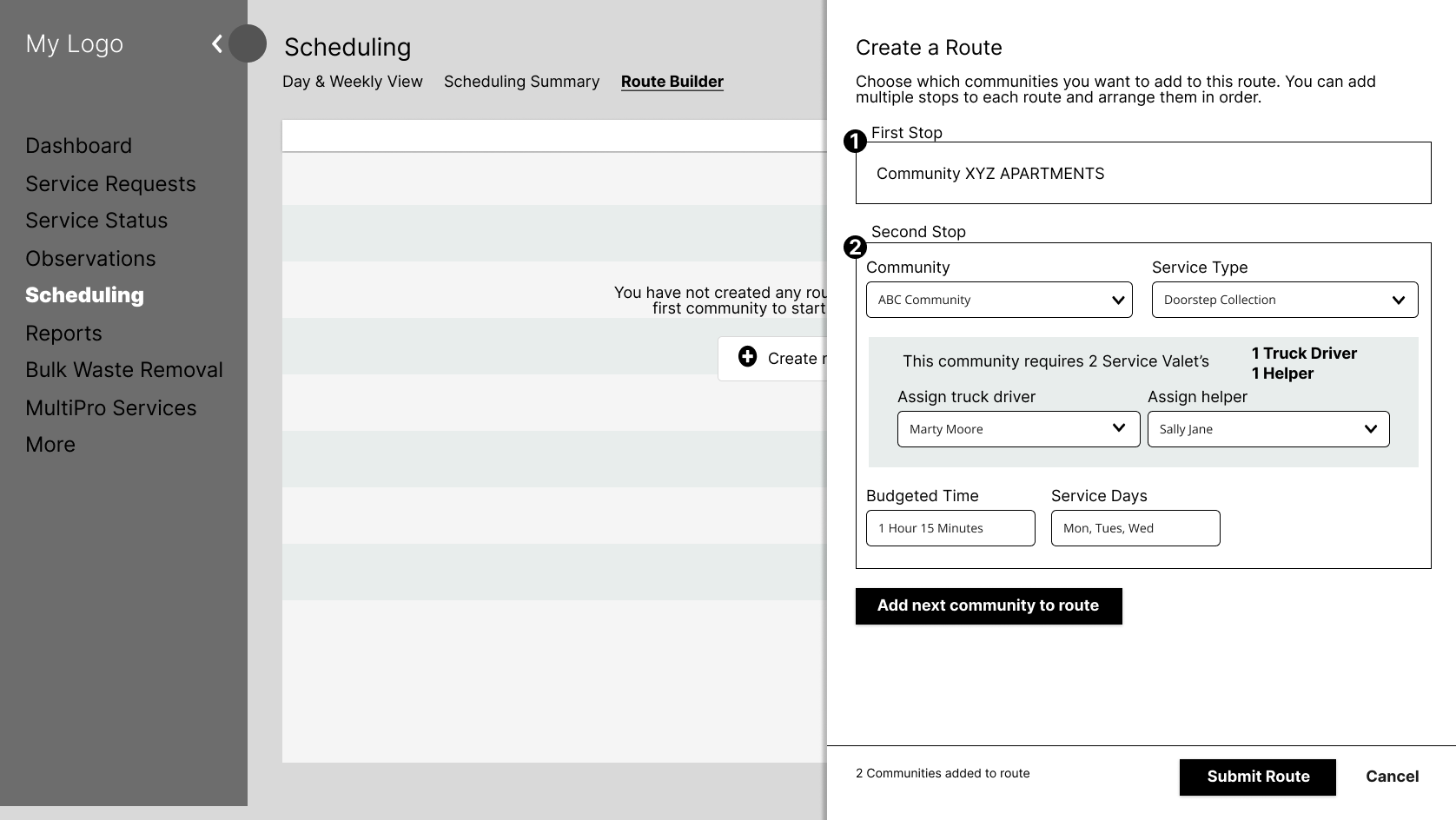This screenshot has height=820, width=1456.
Task: Collapse the sidebar with the chevron arrow
Action: click(x=215, y=43)
